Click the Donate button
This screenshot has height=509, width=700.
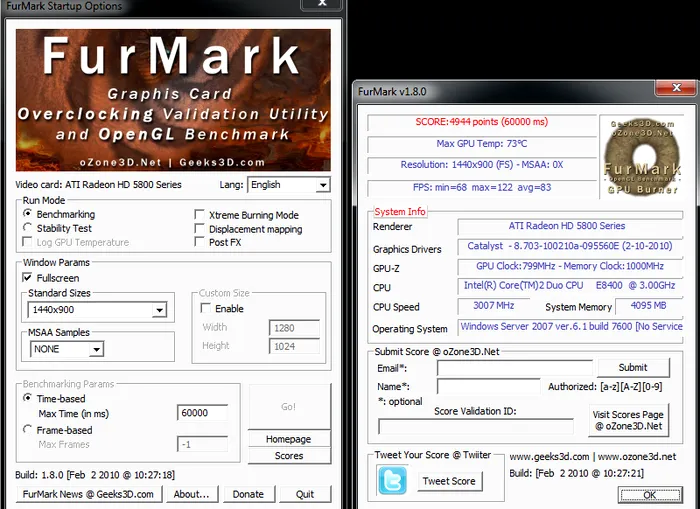[x=249, y=494]
